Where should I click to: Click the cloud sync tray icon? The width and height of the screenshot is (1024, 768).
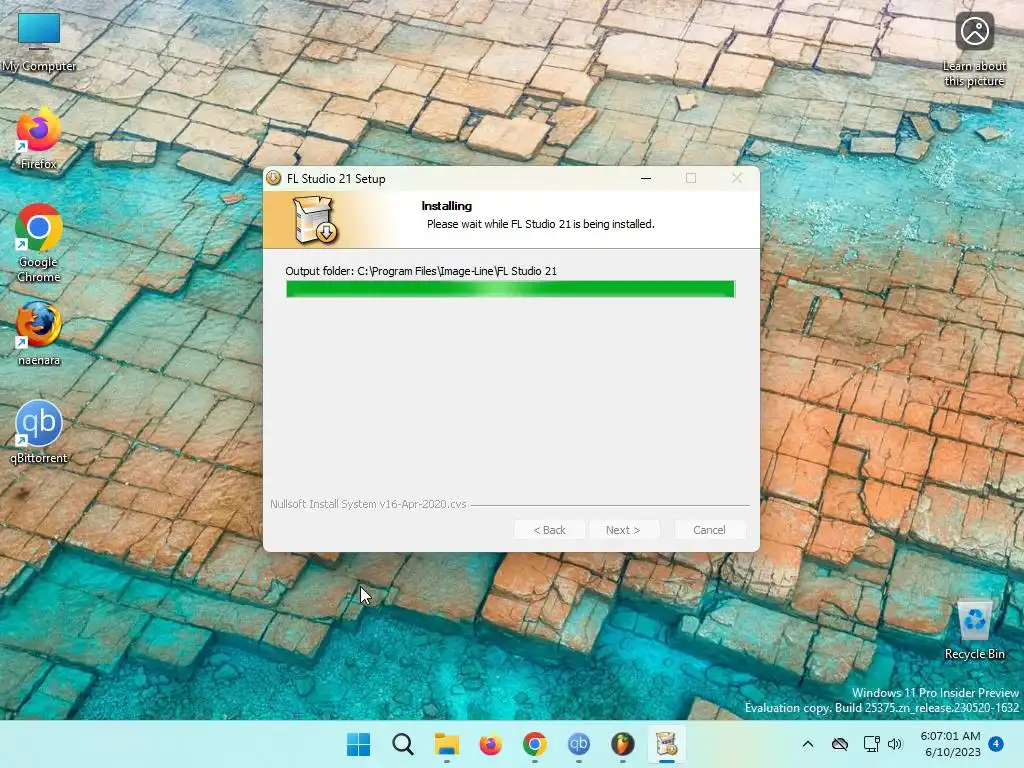[x=840, y=744]
